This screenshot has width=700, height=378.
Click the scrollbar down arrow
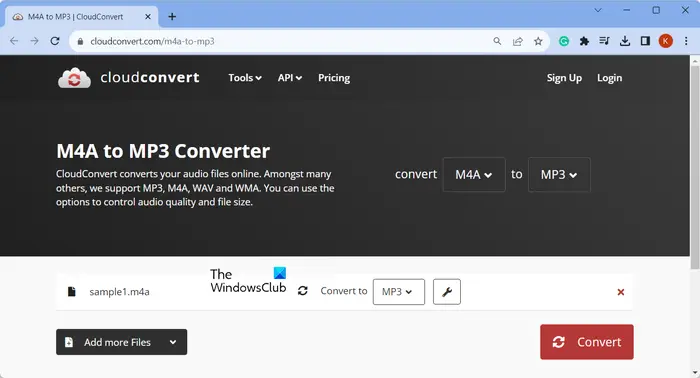tap(695, 373)
